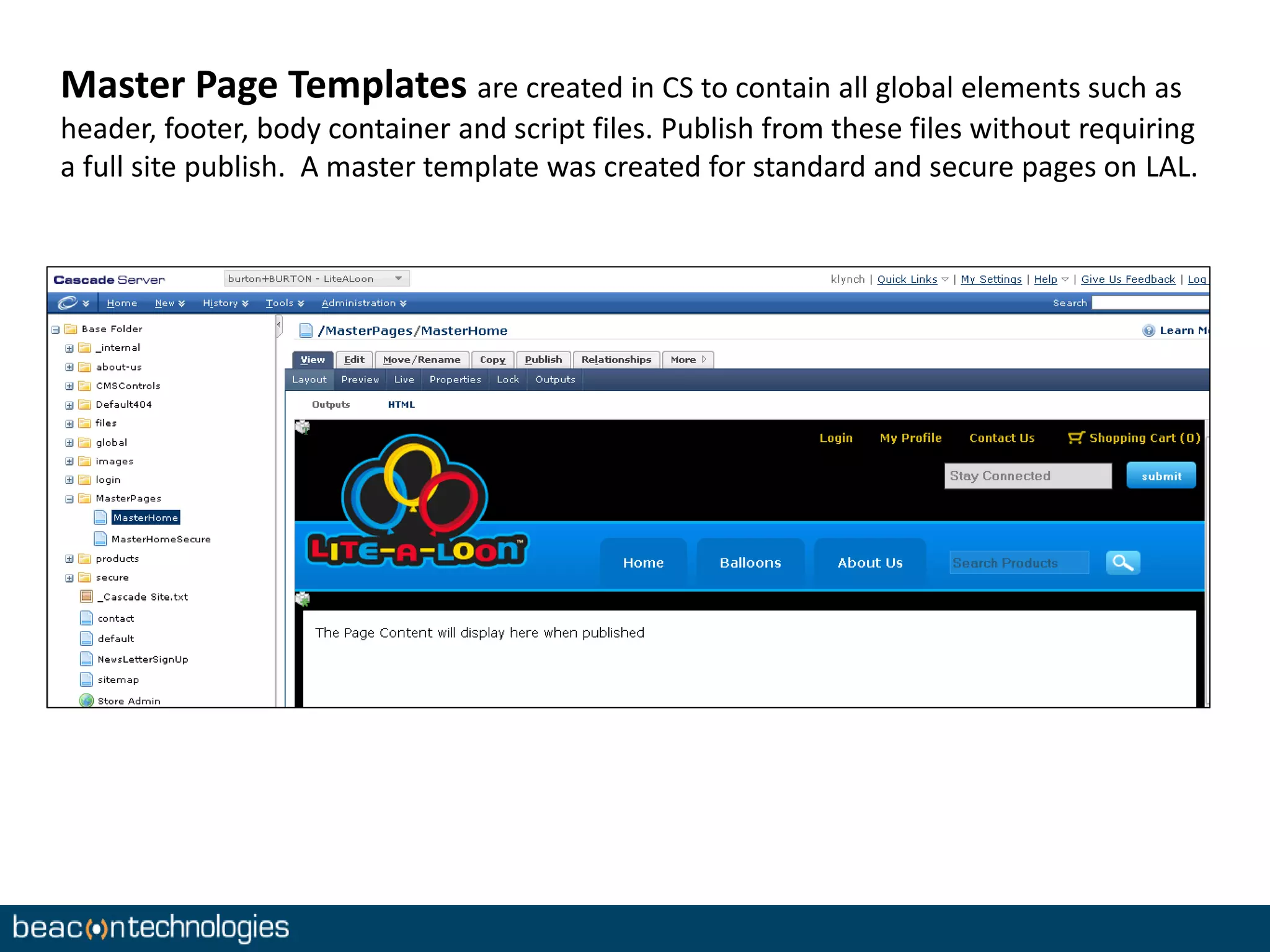
Task: Click the Search Products field
Action: (1019, 563)
